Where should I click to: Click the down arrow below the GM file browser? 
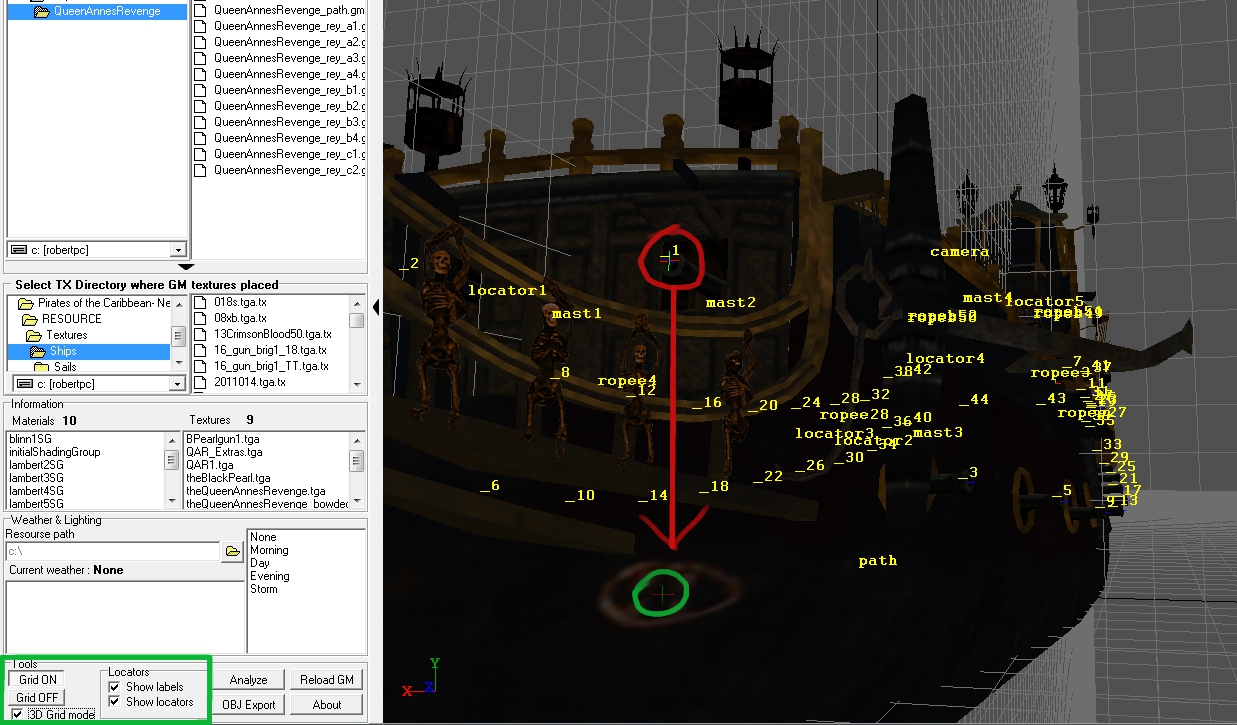[185, 266]
